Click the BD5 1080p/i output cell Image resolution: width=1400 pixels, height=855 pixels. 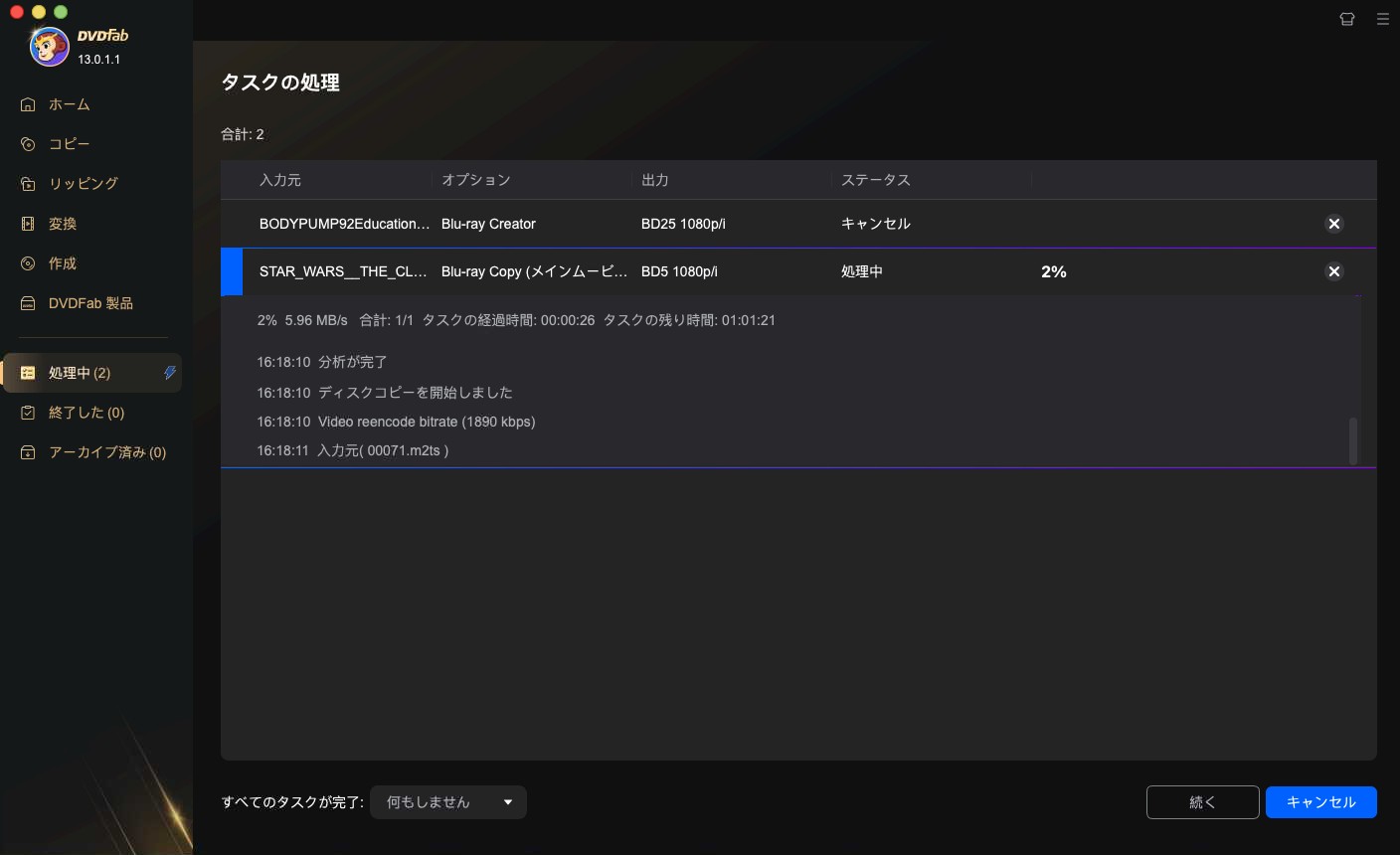(x=679, y=271)
